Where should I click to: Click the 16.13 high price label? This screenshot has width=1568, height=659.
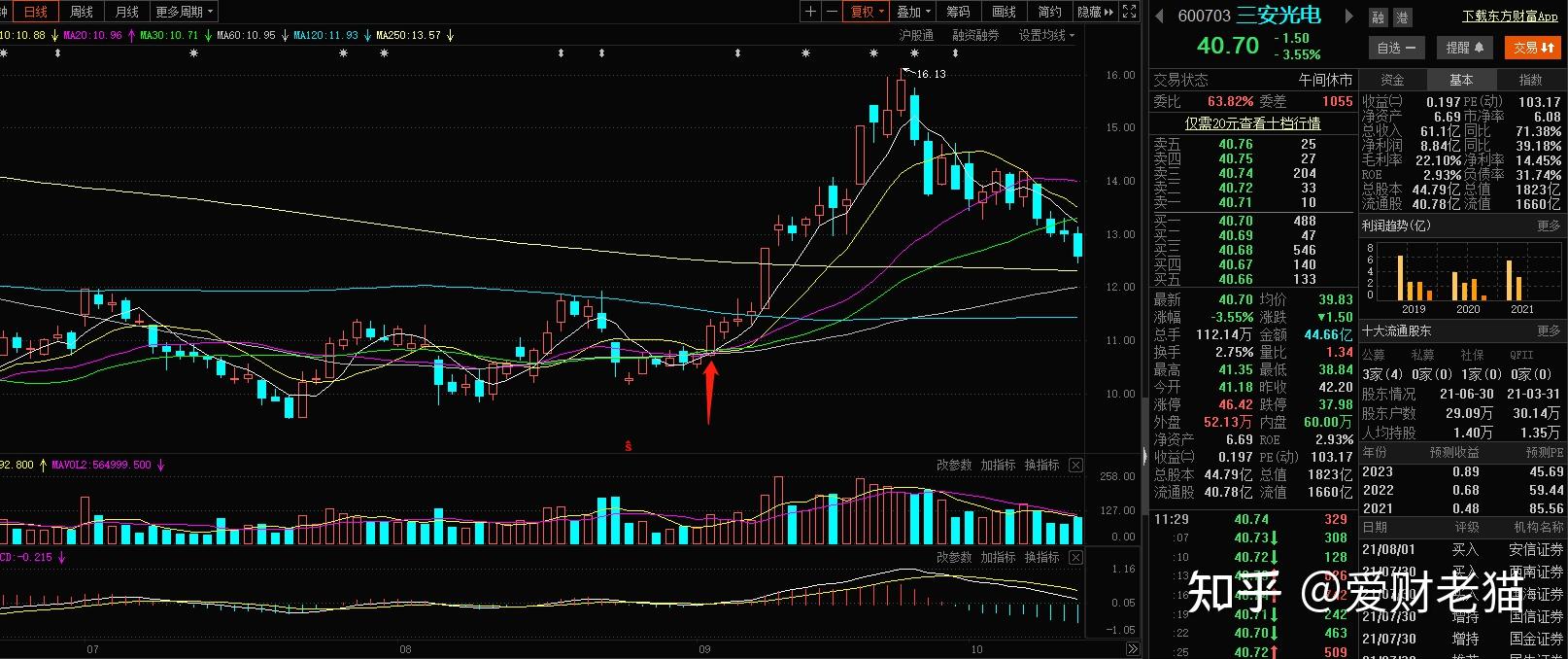[x=931, y=74]
